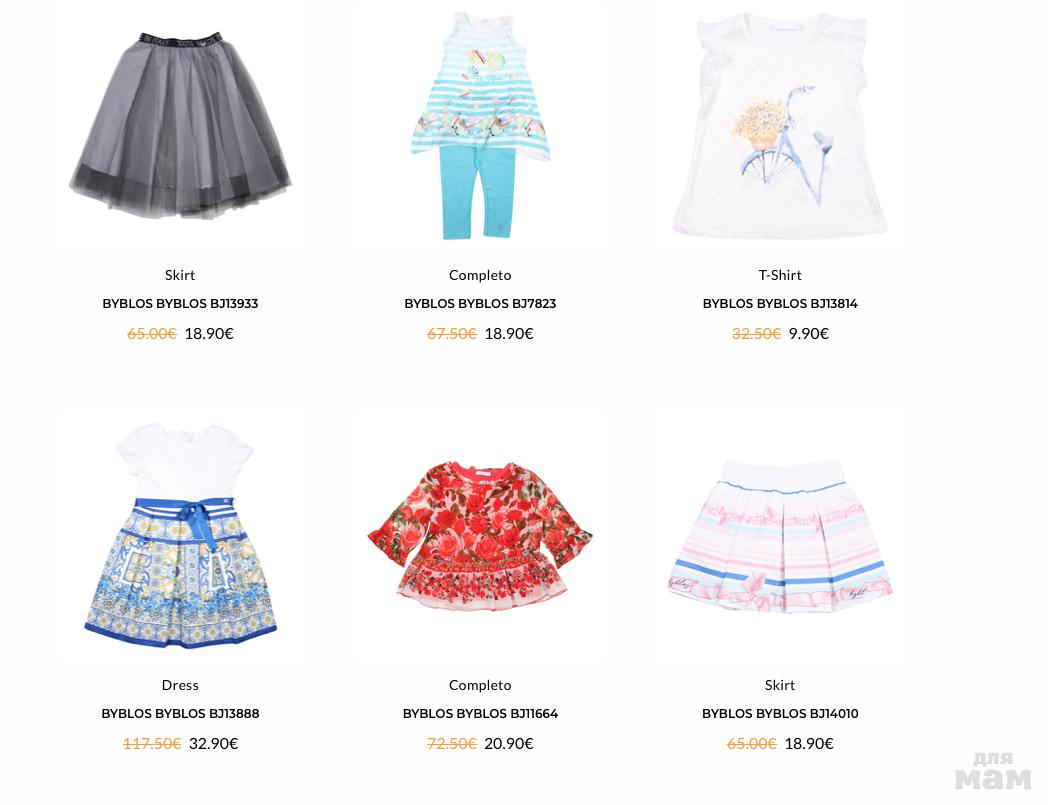Click the 20.90€ sale price
Image resolution: width=1048 pixels, height=805 pixels.
tap(509, 743)
